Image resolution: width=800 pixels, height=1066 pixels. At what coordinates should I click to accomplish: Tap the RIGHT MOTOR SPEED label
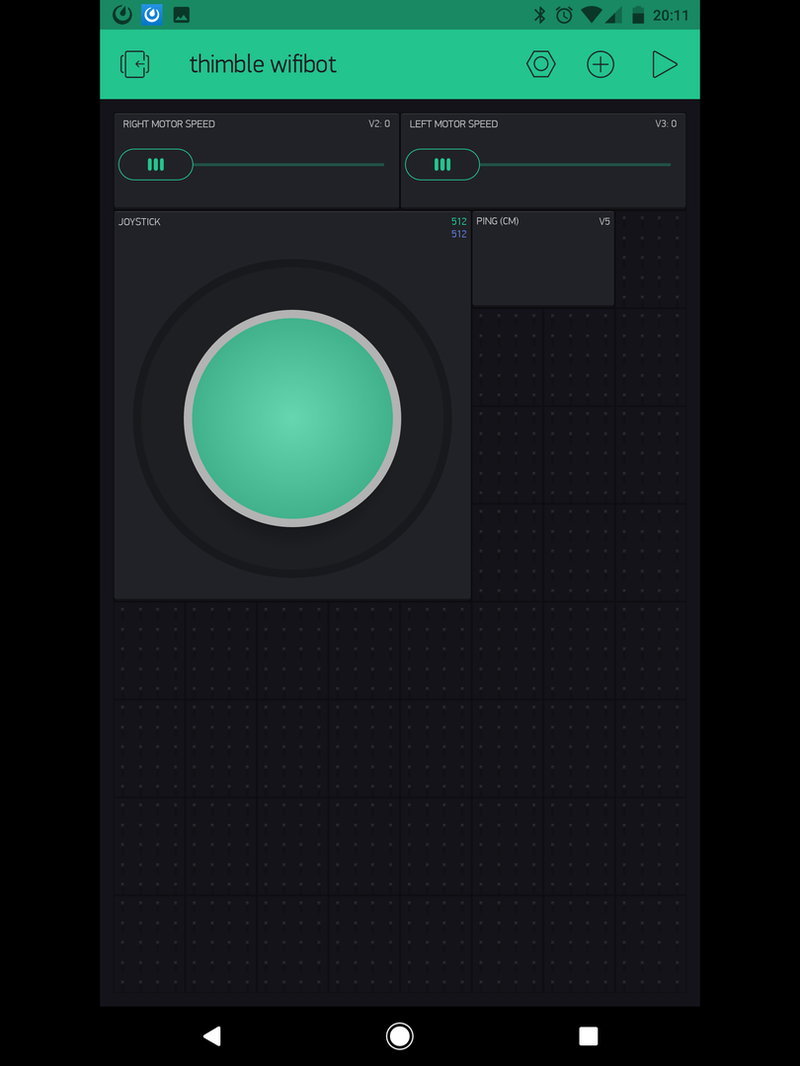click(x=169, y=124)
